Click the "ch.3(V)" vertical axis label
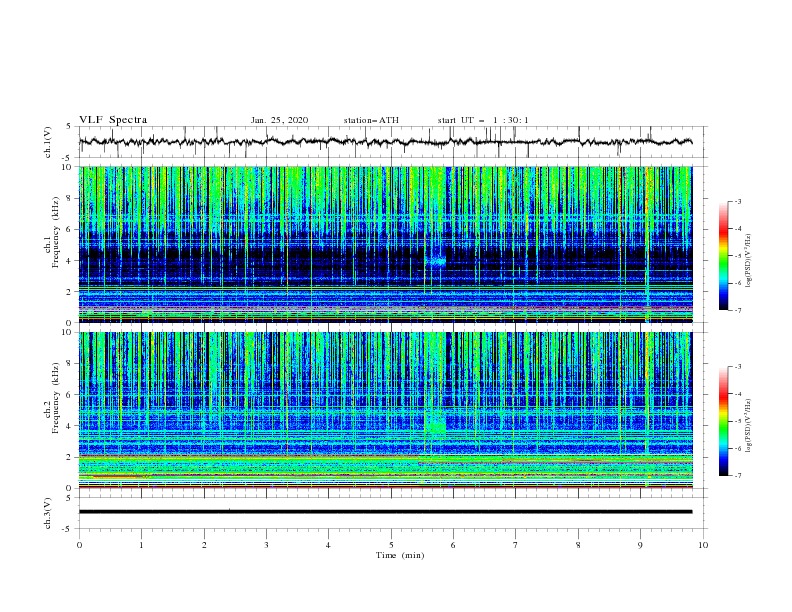 (48, 513)
